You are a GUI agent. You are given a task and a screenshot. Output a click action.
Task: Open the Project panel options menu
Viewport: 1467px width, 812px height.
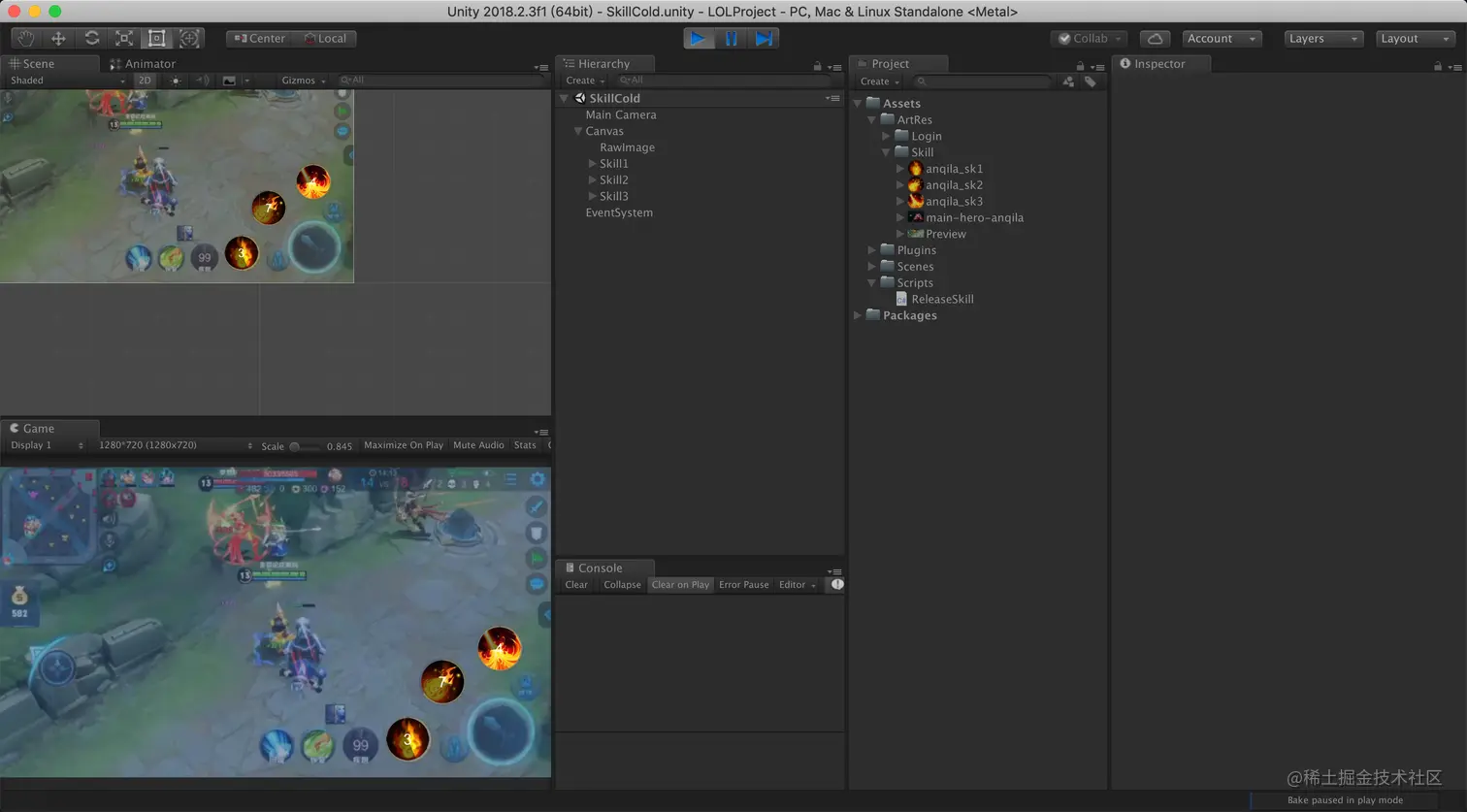pos(1097,67)
